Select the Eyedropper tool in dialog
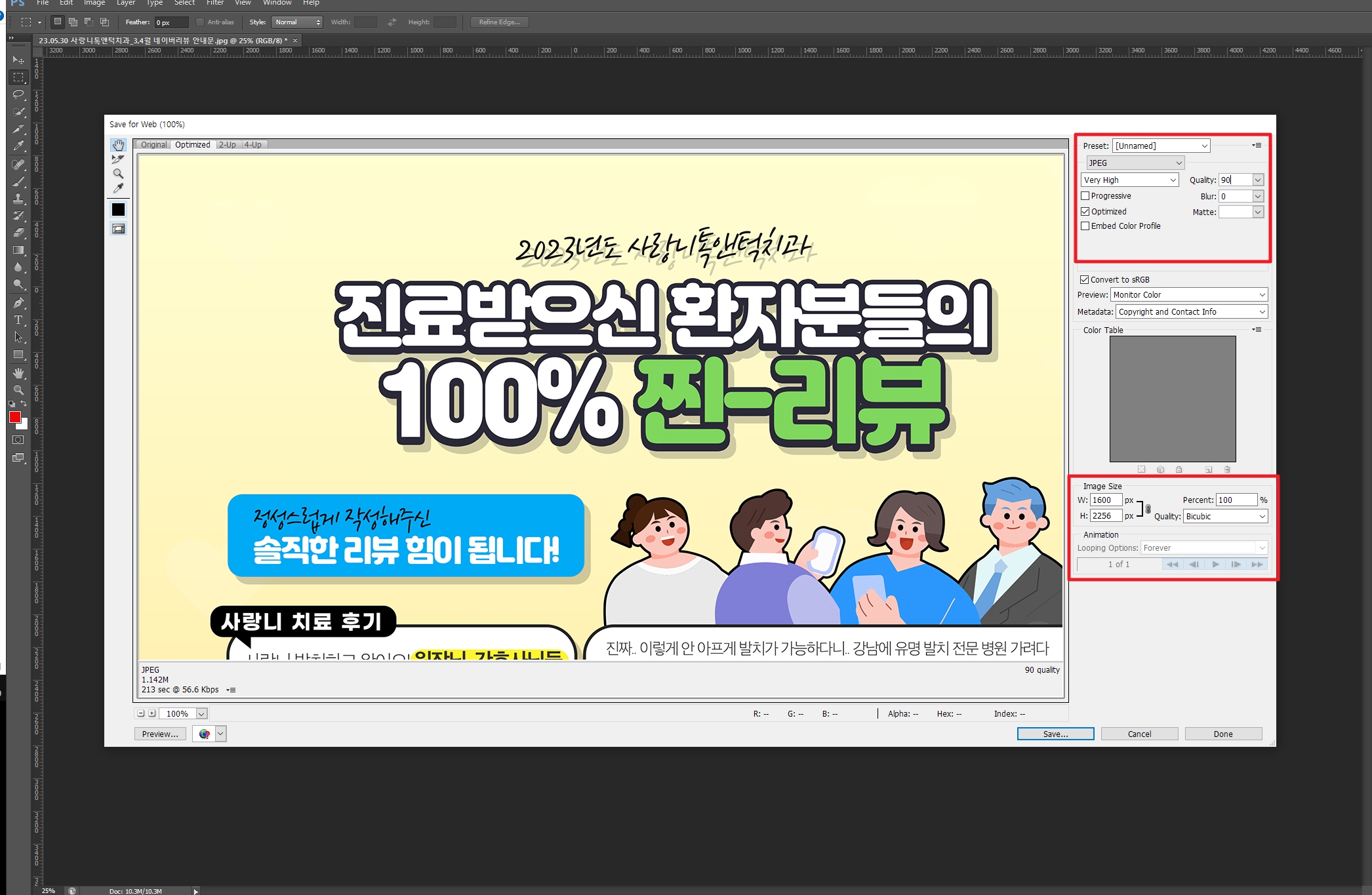This screenshot has height=895, width=1372. [118, 189]
